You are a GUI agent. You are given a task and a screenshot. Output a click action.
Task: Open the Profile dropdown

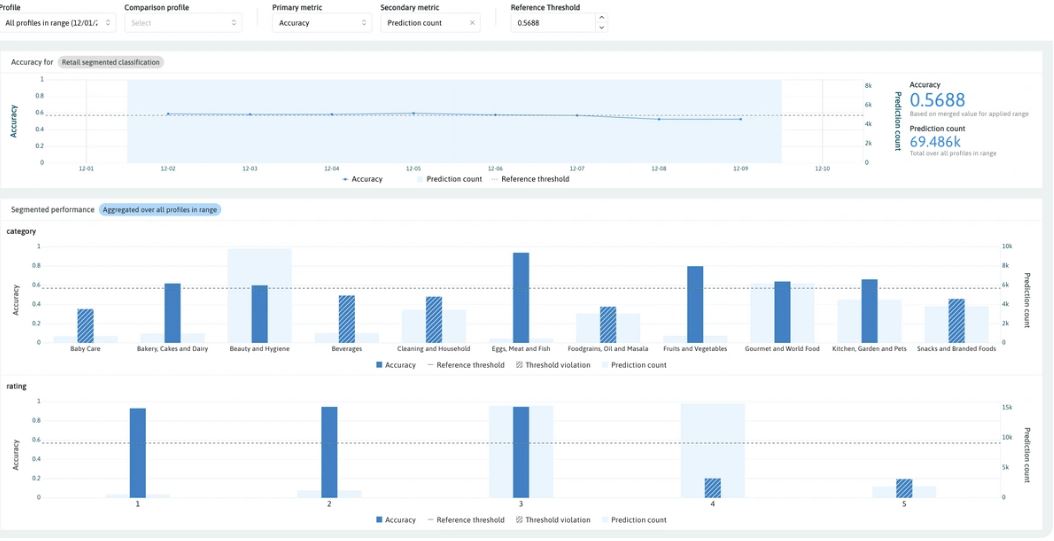coord(58,22)
